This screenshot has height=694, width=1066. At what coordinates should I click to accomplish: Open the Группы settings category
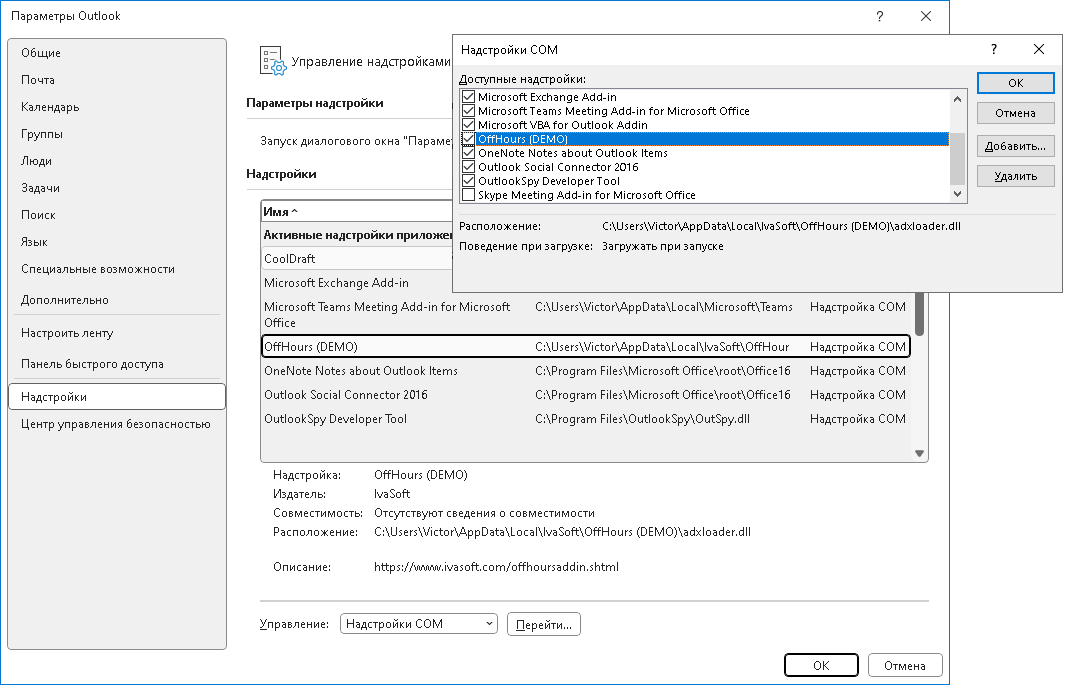coord(117,134)
